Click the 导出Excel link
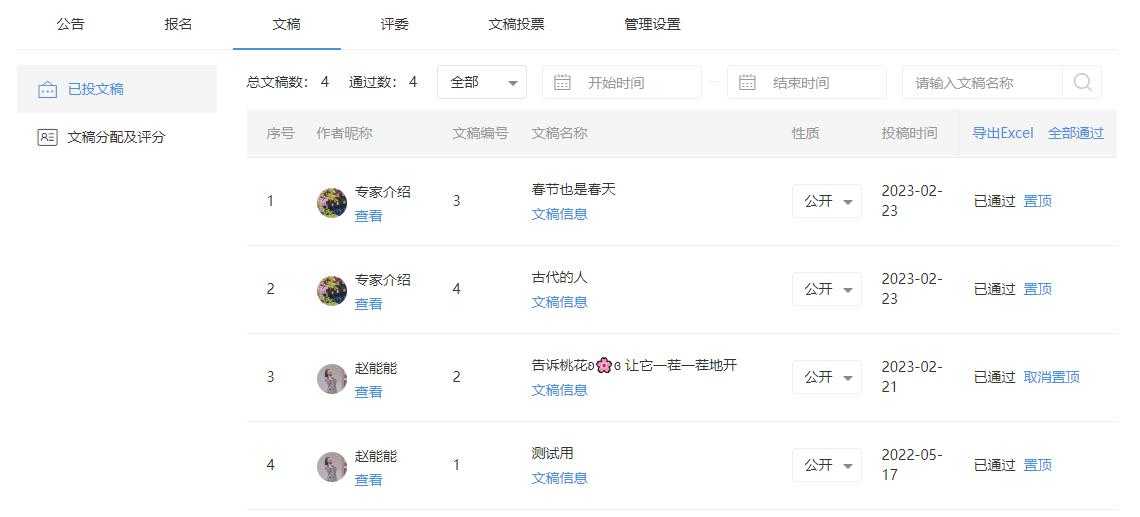Screen dimensions: 1140x517 click(1003, 133)
